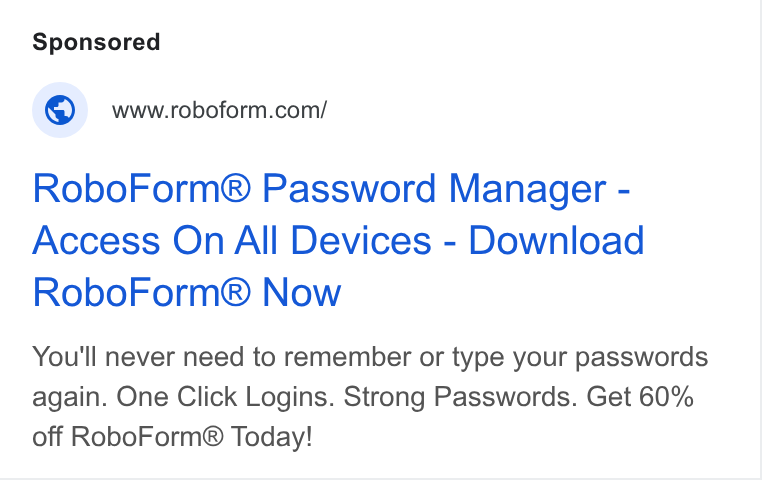Open the www.roboform.com/ URL link
This screenshot has height=480, width=762.
[219, 110]
